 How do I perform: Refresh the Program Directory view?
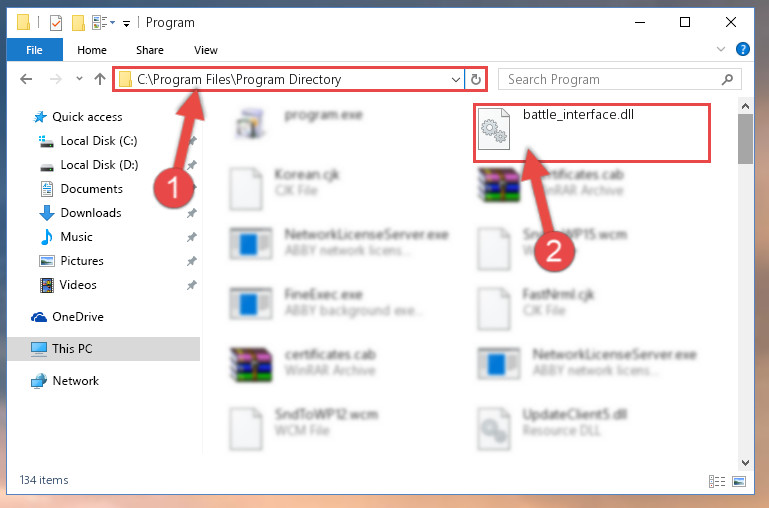click(476, 79)
